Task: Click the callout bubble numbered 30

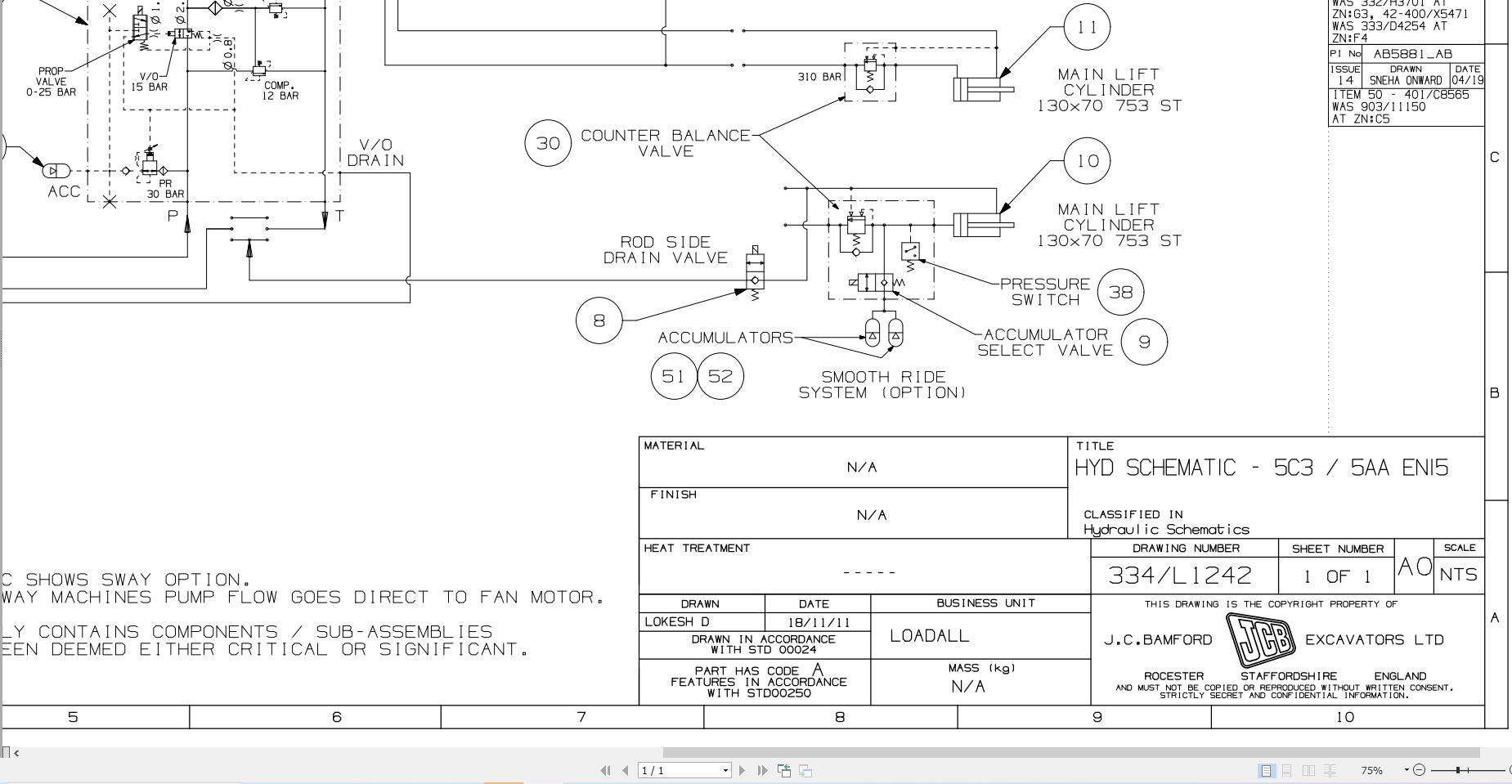Action: pyautogui.click(x=548, y=143)
